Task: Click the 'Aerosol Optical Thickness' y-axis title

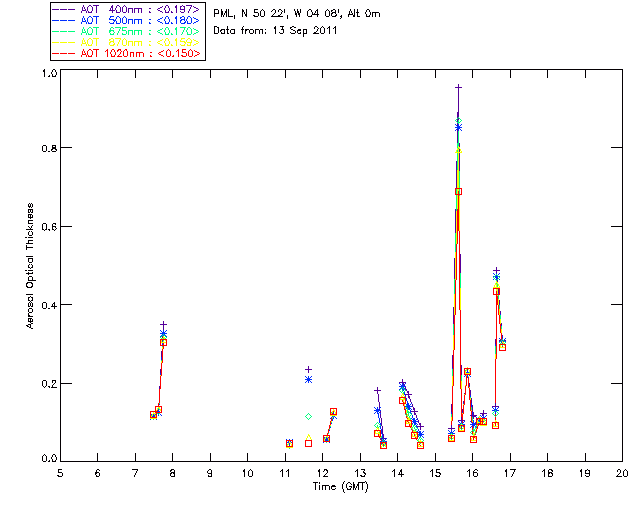Action: tap(30, 266)
